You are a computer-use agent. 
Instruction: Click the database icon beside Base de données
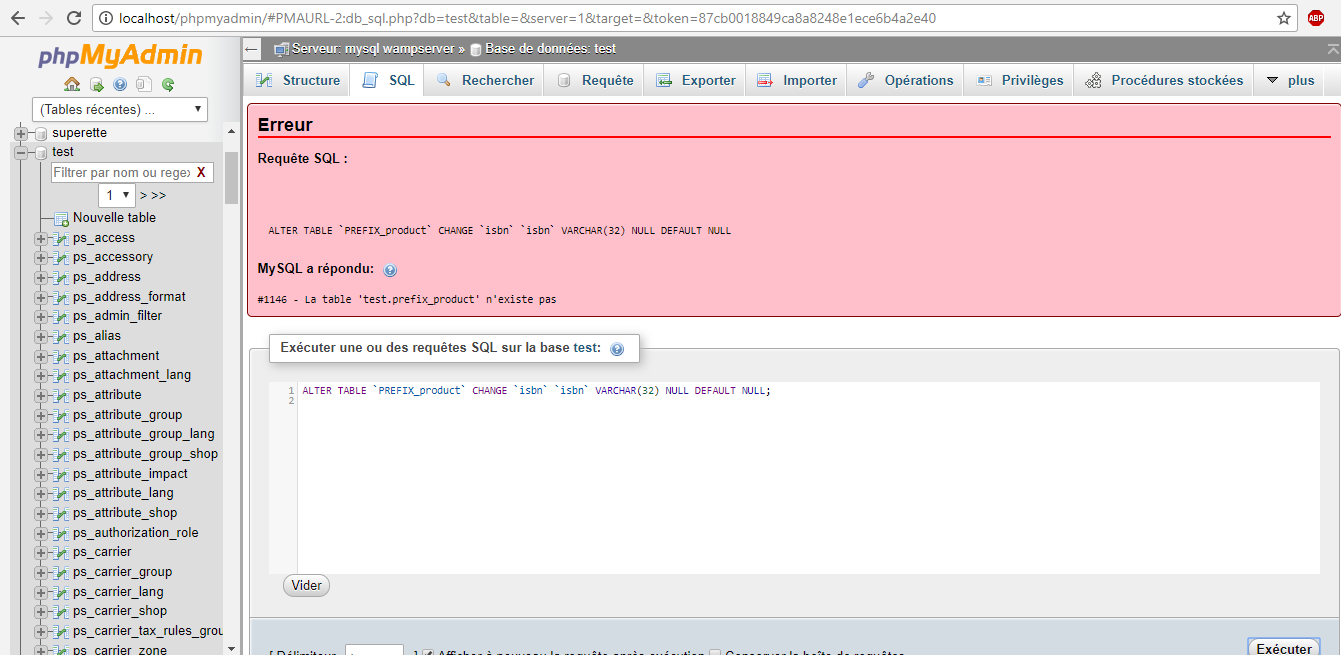476,49
